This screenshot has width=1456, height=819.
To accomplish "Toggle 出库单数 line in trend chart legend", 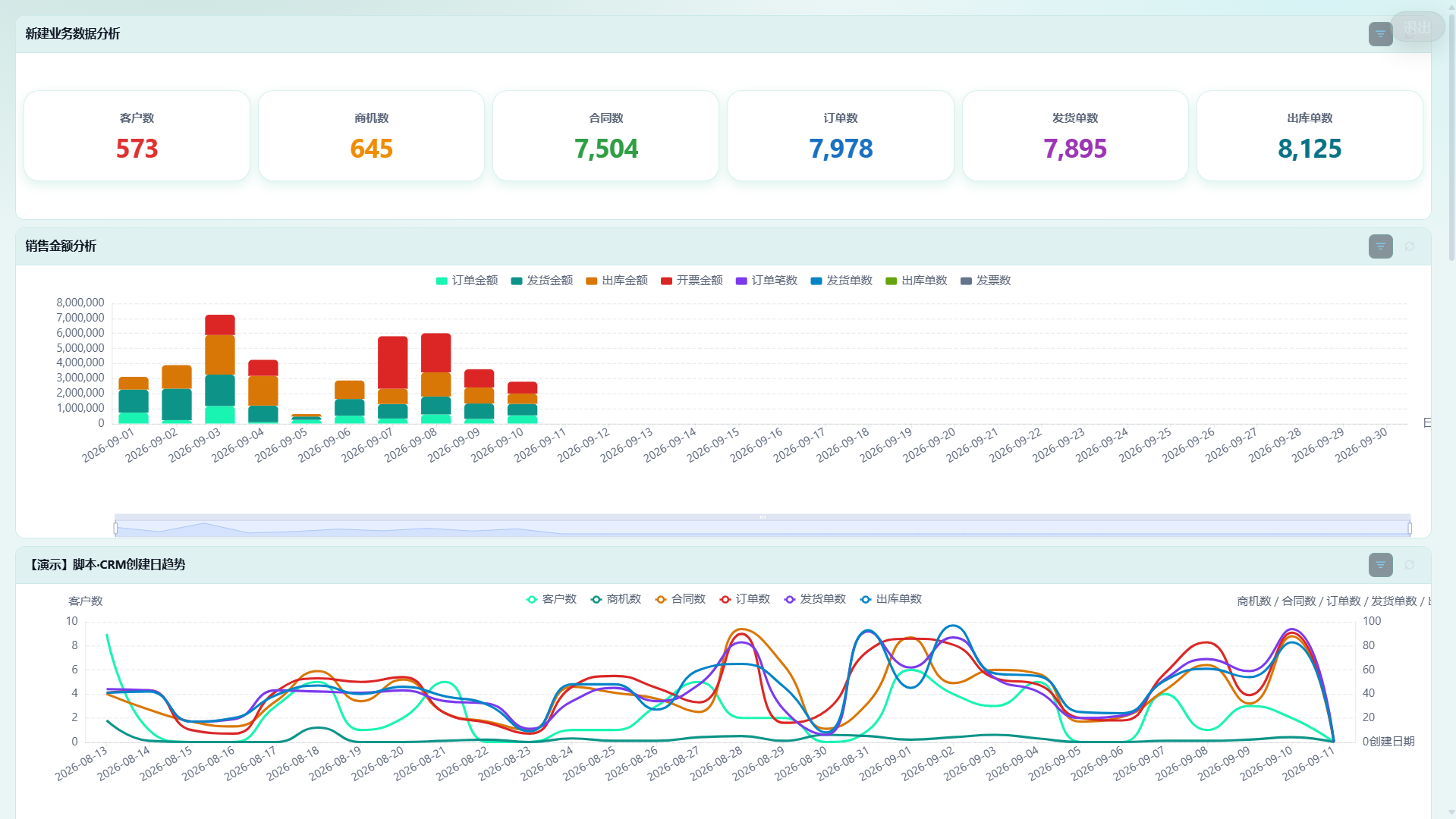I will tap(892, 599).
